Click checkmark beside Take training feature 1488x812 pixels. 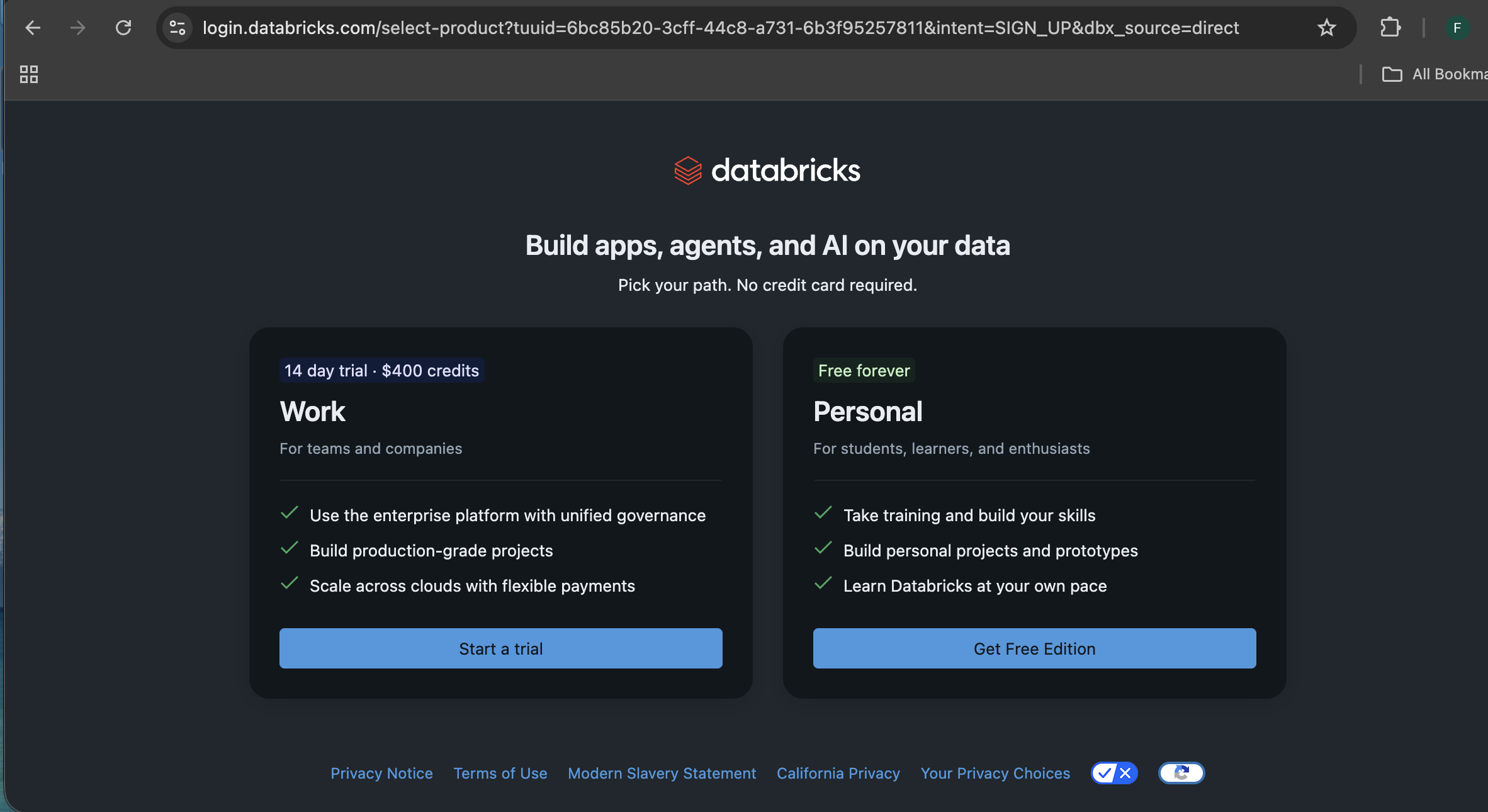point(823,513)
